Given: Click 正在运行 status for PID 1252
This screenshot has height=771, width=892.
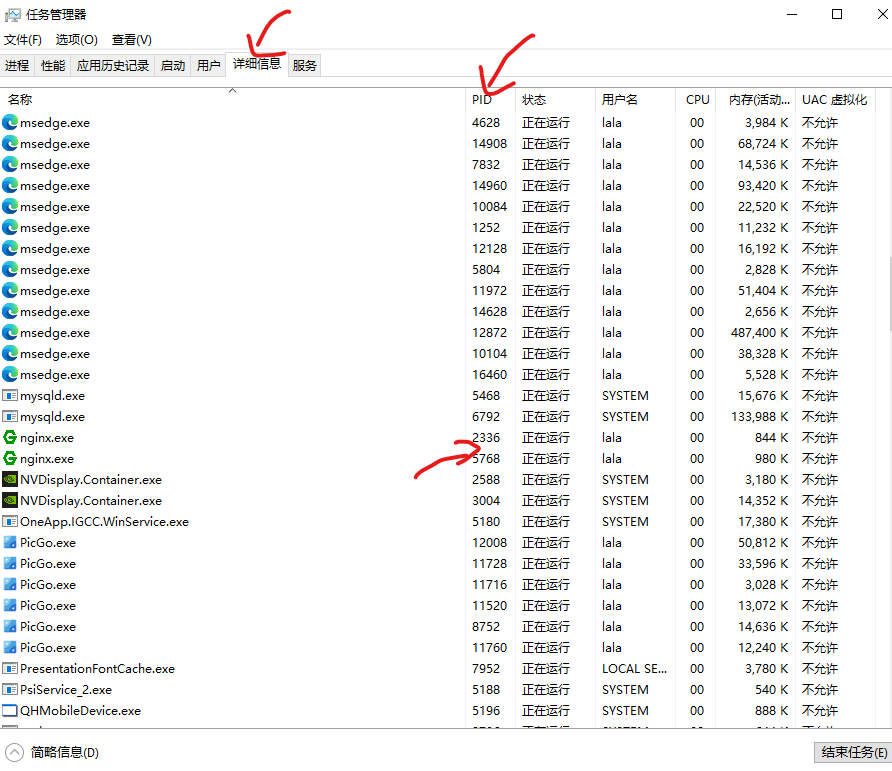Looking at the screenshot, I should click(546, 228).
